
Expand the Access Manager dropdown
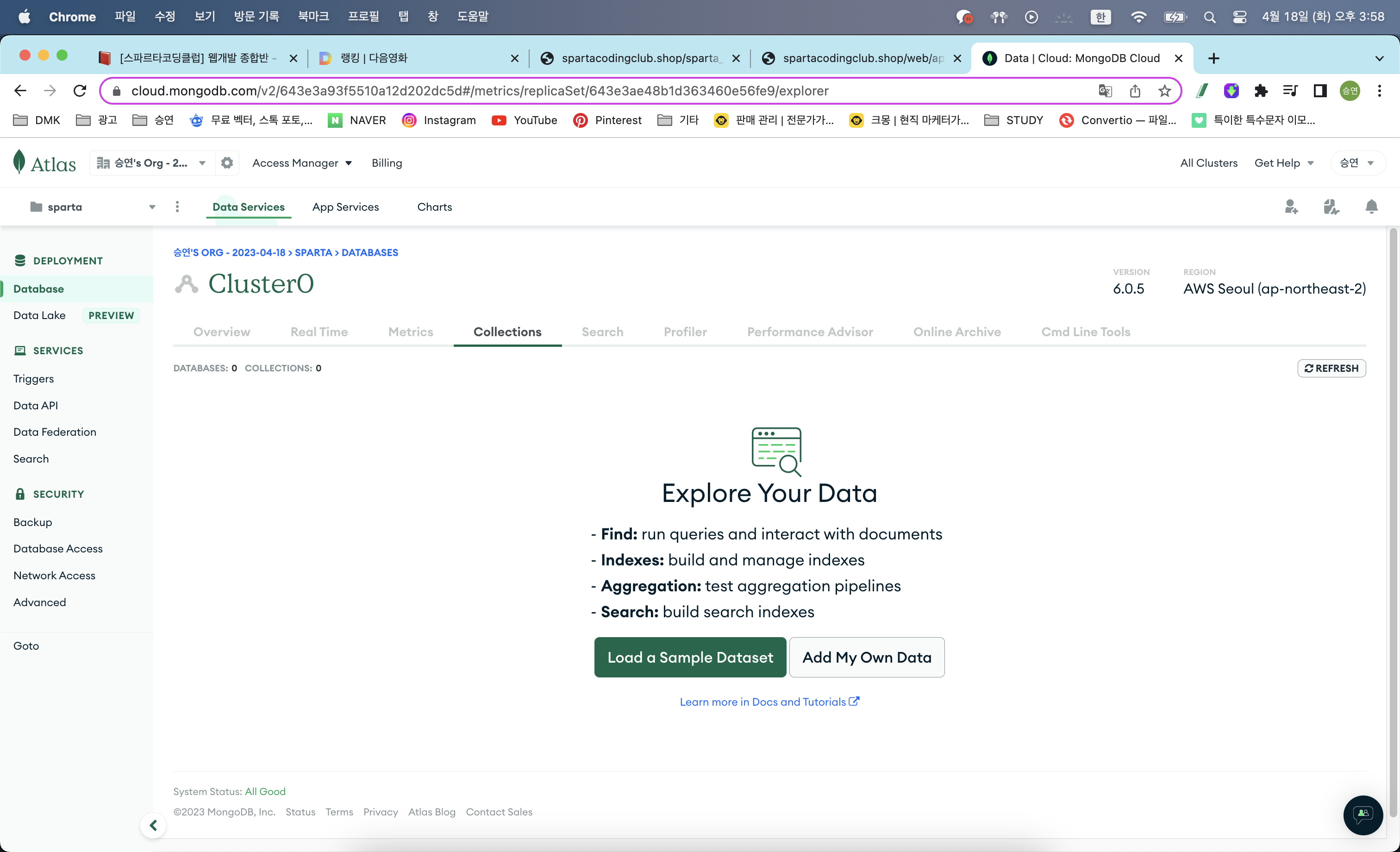click(302, 163)
